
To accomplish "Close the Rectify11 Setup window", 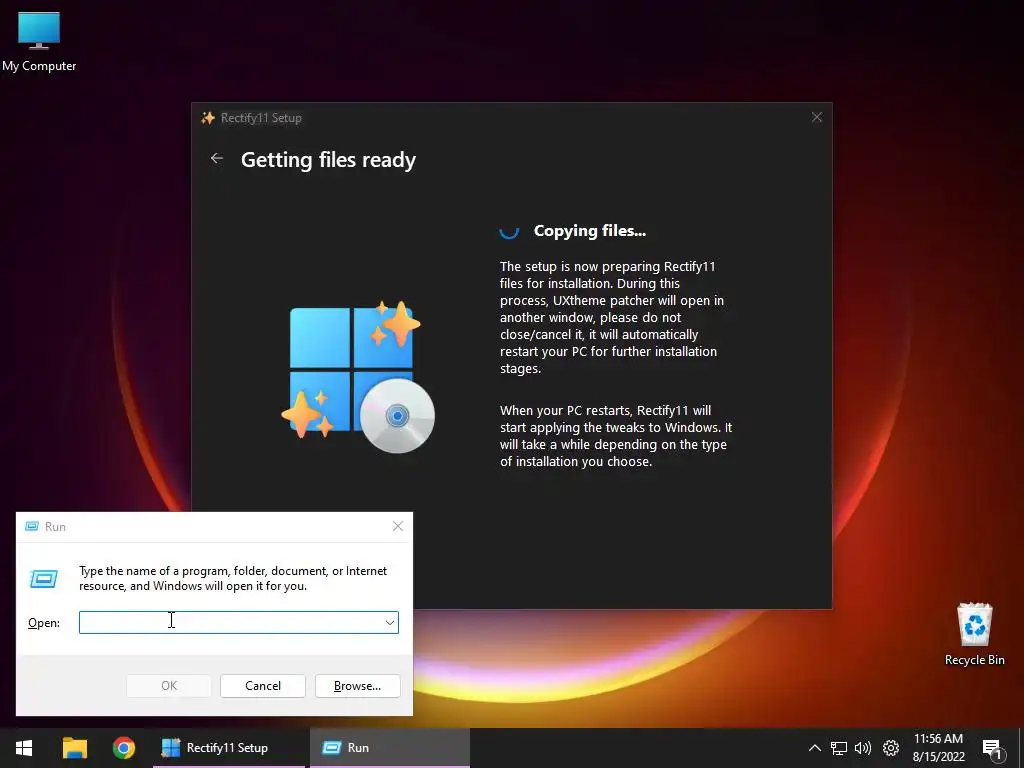I will (816, 118).
